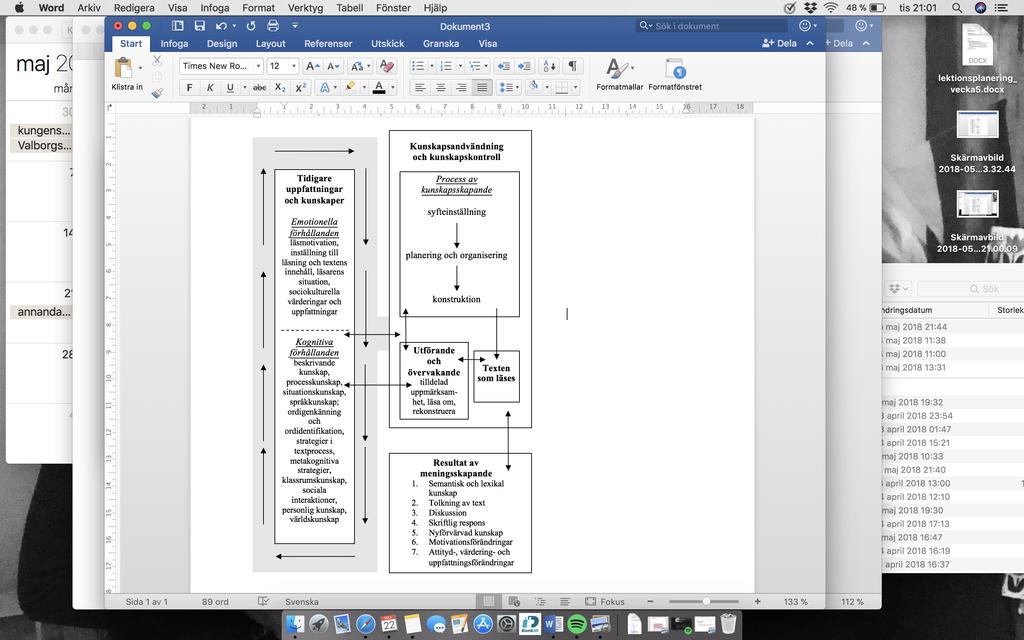
Task: Switch to draft view icon in status bar
Action: 565,601
